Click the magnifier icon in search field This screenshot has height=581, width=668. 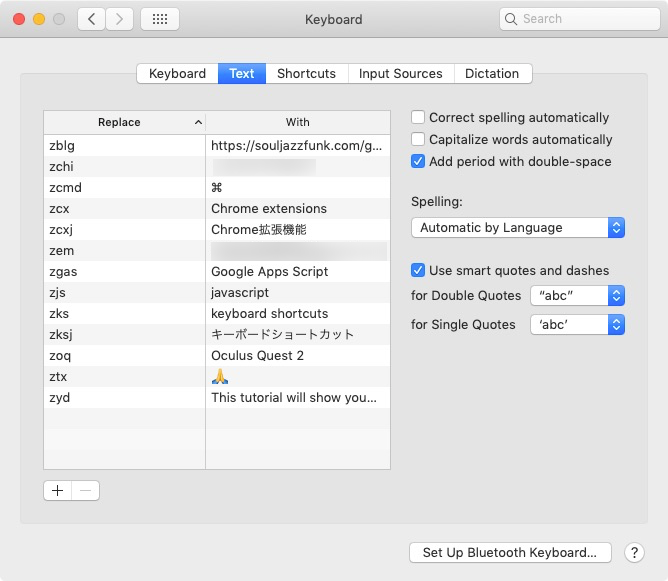pyautogui.click(x=512, y=19)
